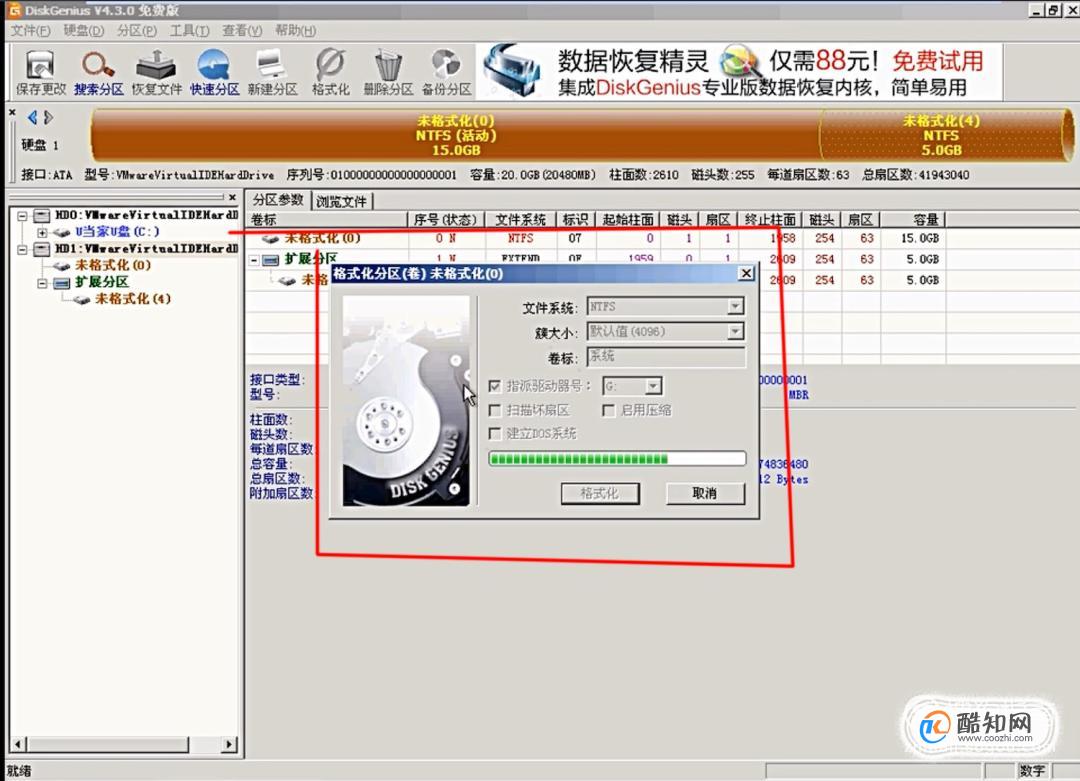Image resolution: width=1080 pixels, height=781 pixels.
Task: Click the format progress bar
Action: [x=617, y=459]
